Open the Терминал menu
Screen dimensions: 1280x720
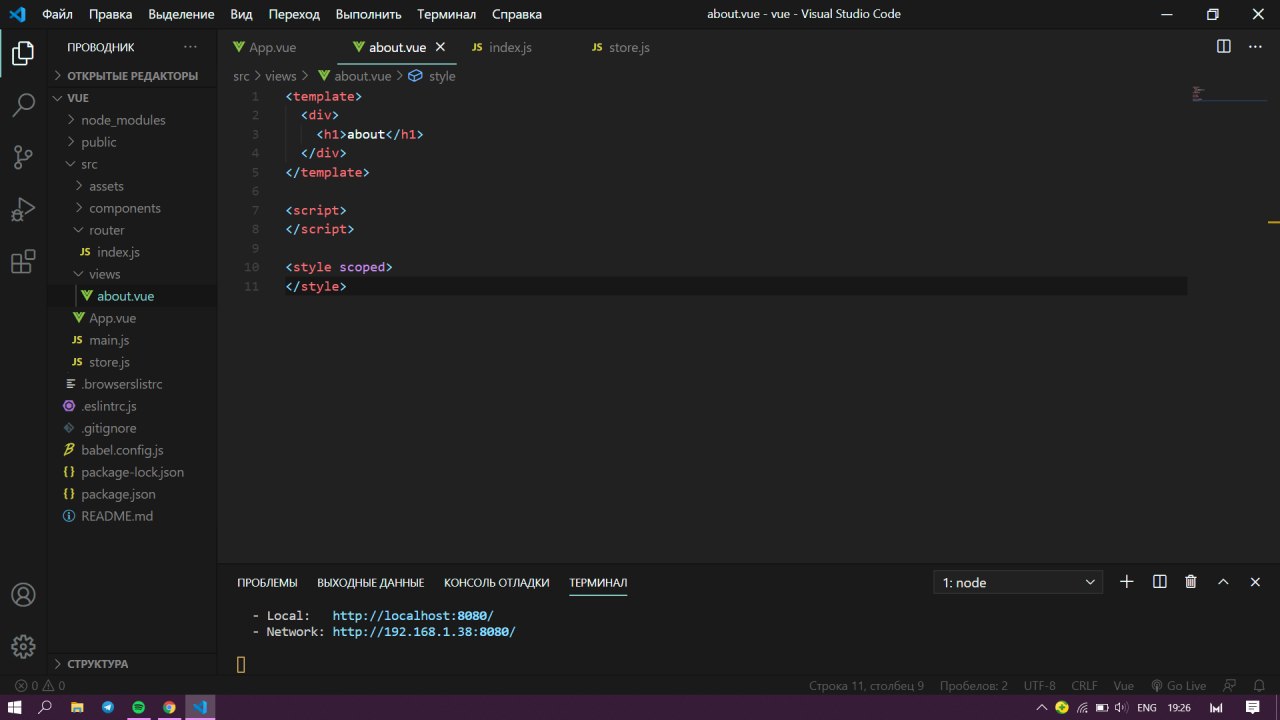[x=446, y=14]
